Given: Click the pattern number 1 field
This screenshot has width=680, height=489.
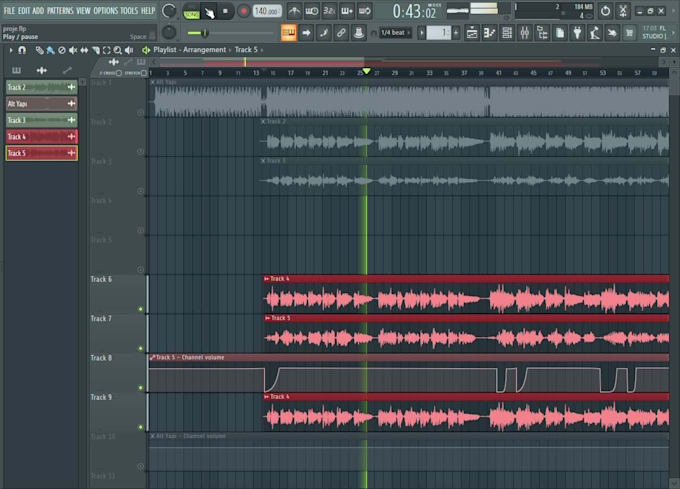Looking at the screenshot, I should 438,33.
